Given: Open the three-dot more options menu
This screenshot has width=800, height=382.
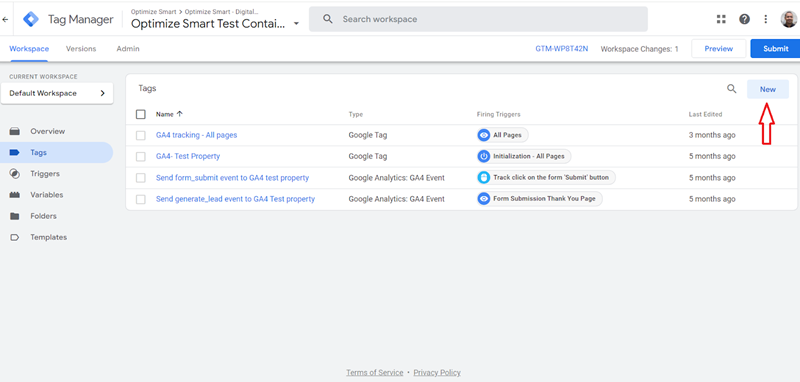Looking at the screenshot, I should pyautogui.click(x=765, y=19).
